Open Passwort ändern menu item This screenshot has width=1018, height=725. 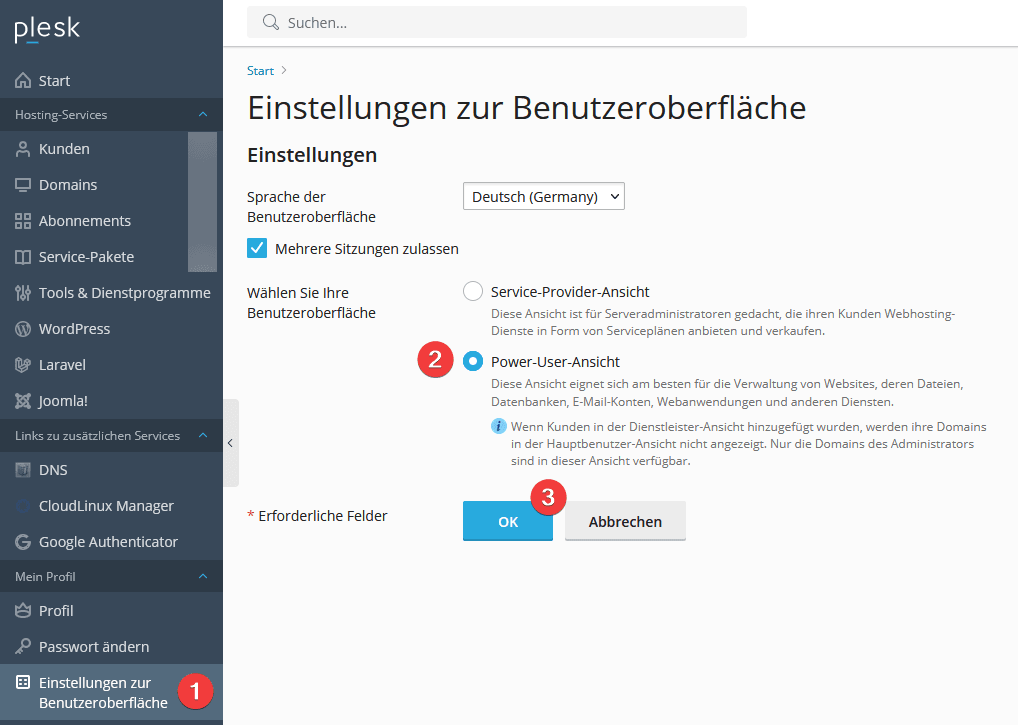click(94, 647)
